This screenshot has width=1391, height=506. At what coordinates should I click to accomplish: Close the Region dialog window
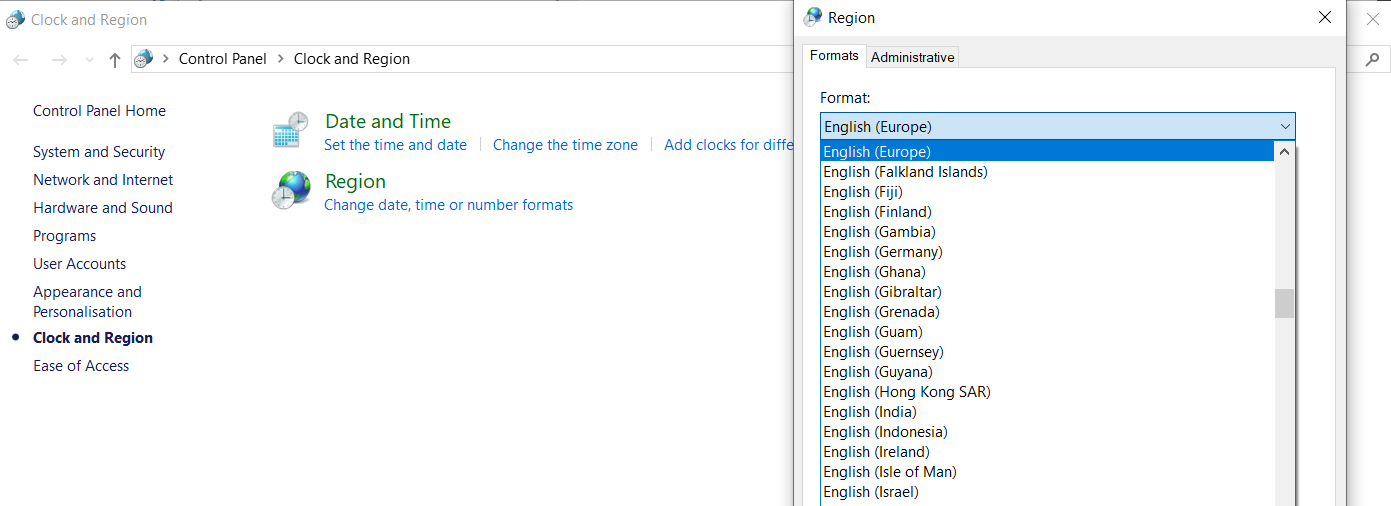pos(1325,18)
